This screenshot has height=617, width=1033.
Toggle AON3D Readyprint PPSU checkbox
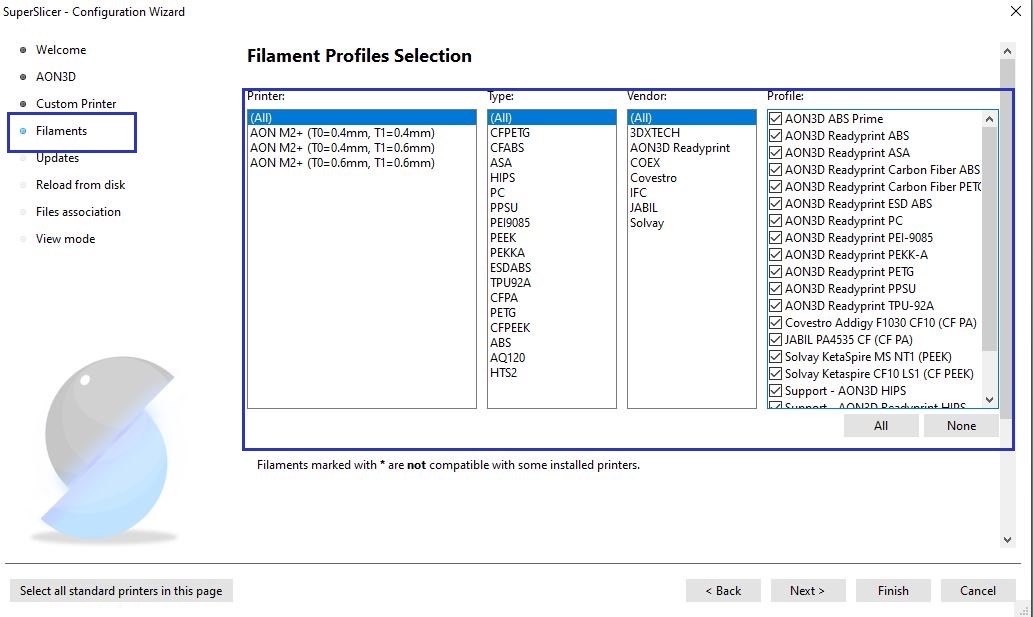775,288
